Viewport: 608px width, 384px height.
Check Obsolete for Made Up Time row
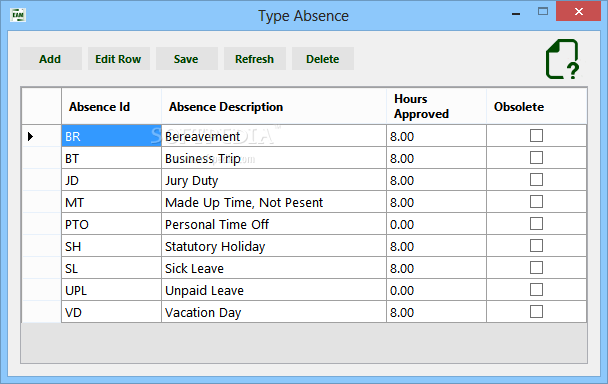point(536,202)
